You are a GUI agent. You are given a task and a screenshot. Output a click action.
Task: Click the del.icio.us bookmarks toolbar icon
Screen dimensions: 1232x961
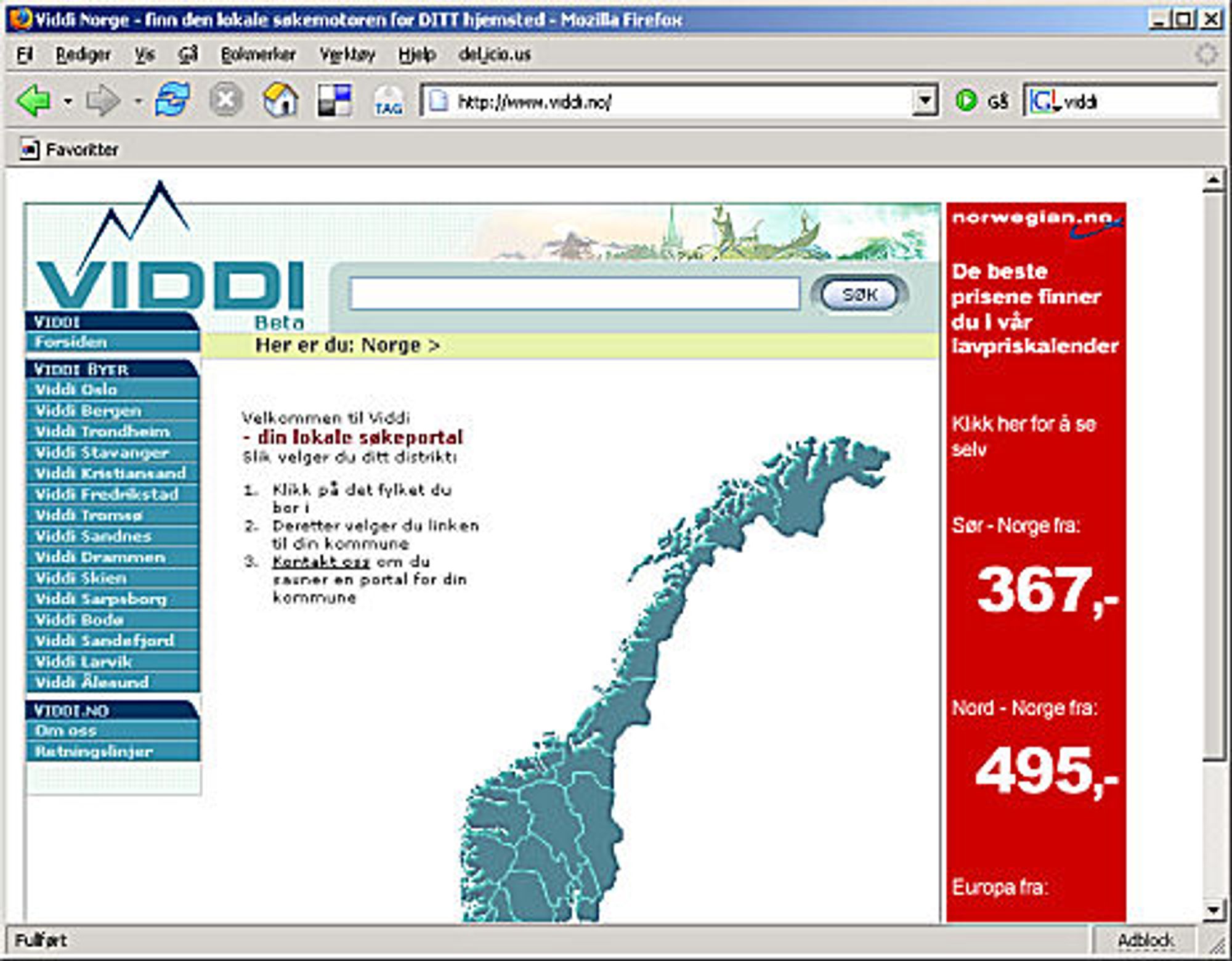tap(334, 100)
